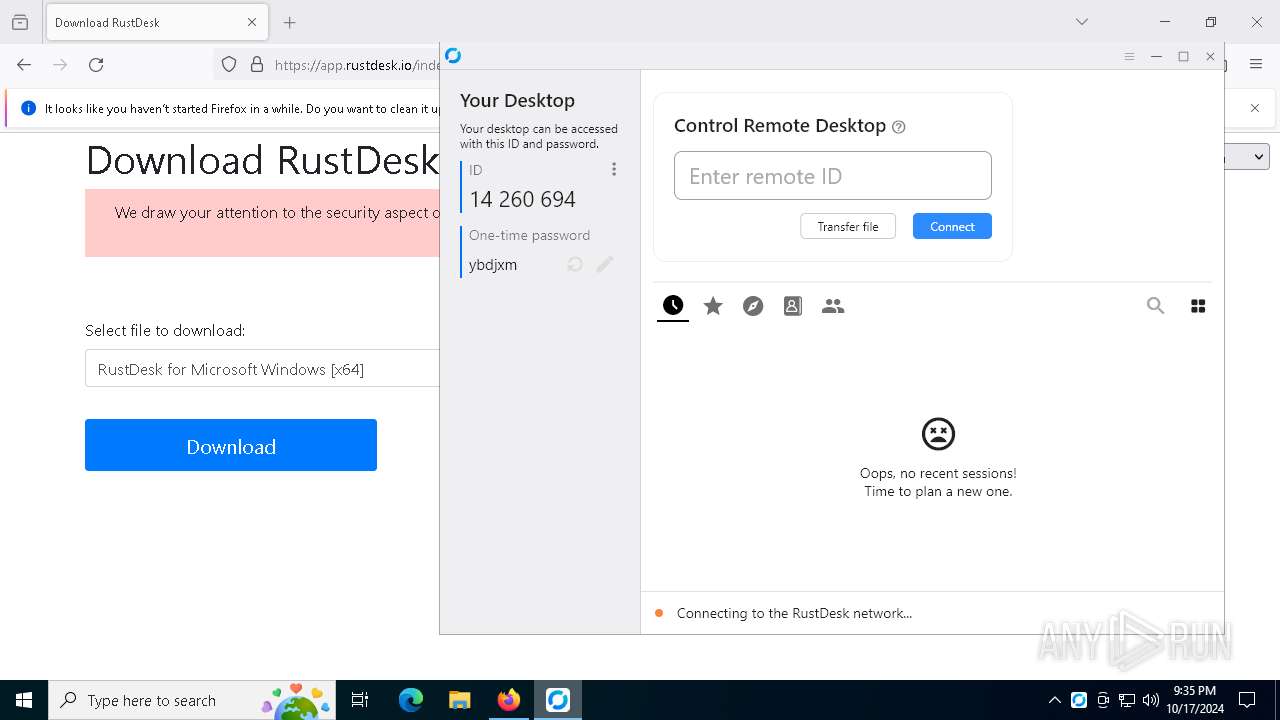The image size is (1280, 720).
Task: Click the Firefox address bar URL
Action: click(357, 65)
